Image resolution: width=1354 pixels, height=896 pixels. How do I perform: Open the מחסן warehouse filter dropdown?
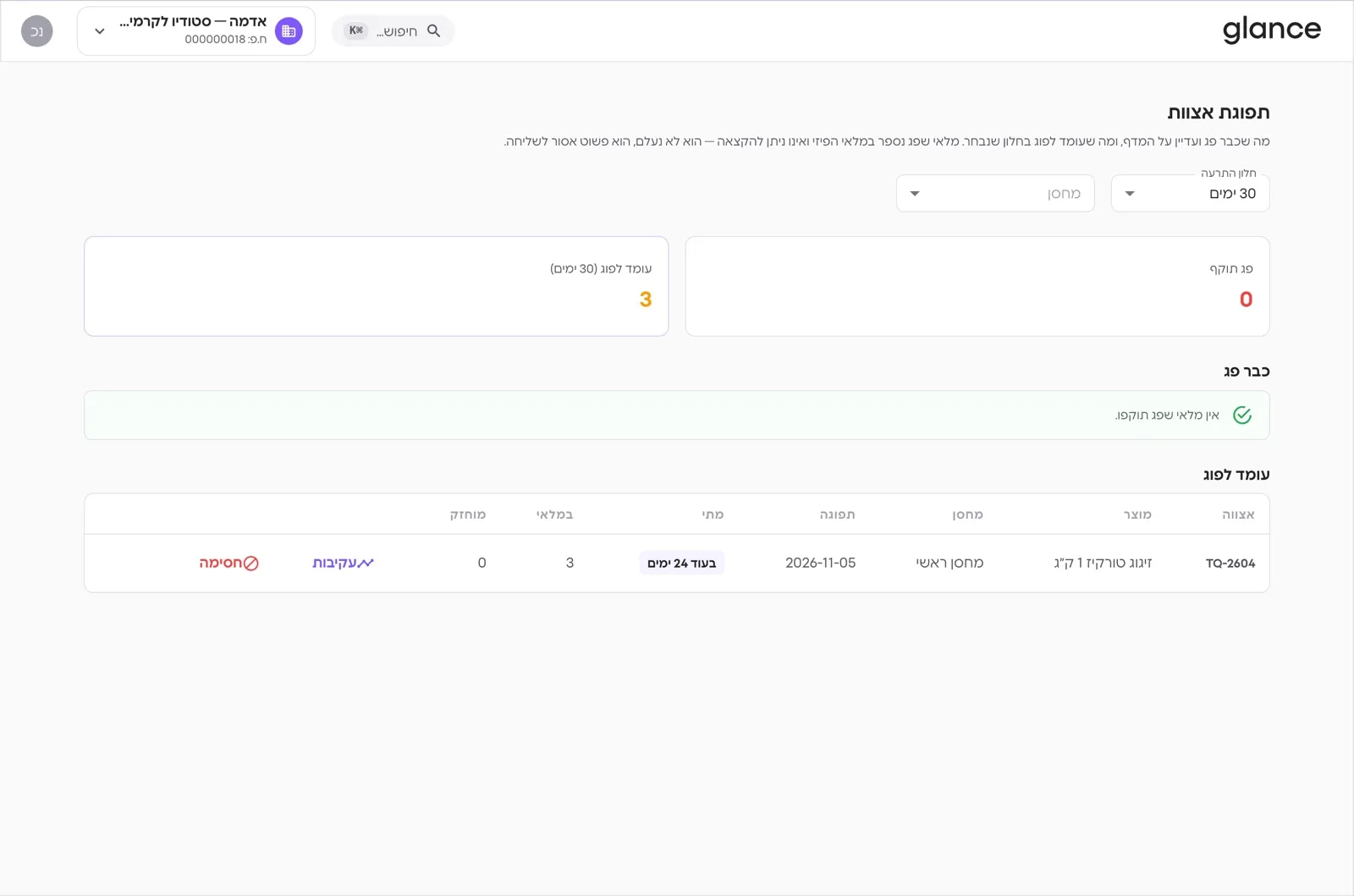pos(995,194)
